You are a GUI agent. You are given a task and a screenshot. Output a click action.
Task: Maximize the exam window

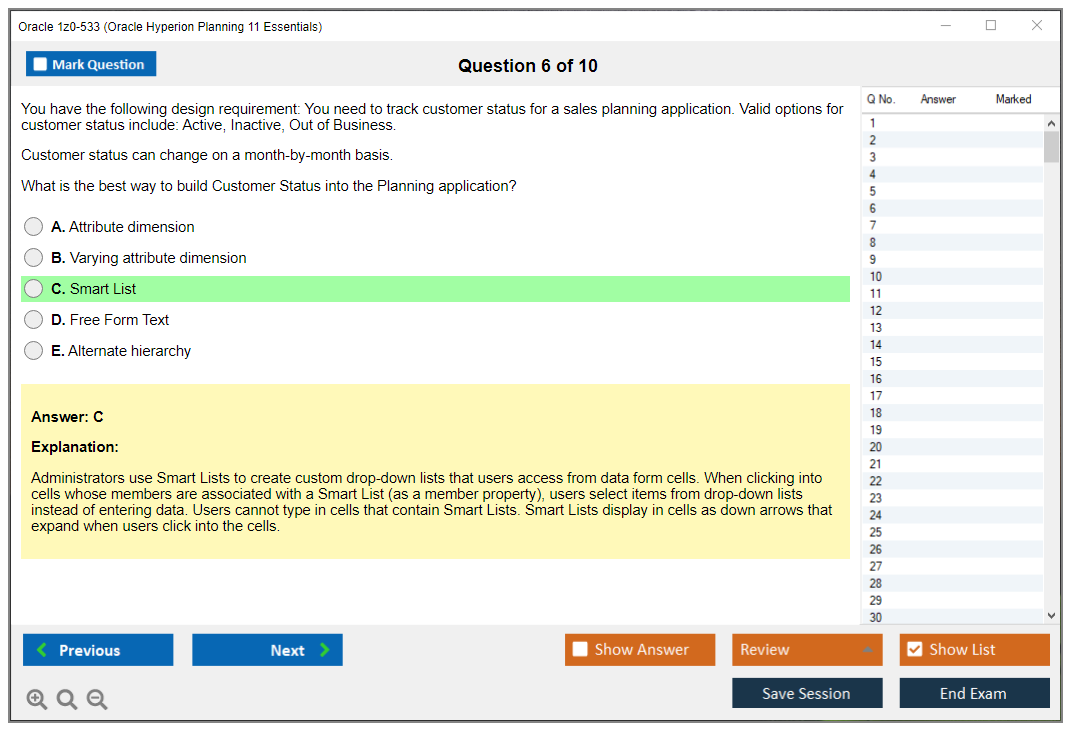click(991, 26)
